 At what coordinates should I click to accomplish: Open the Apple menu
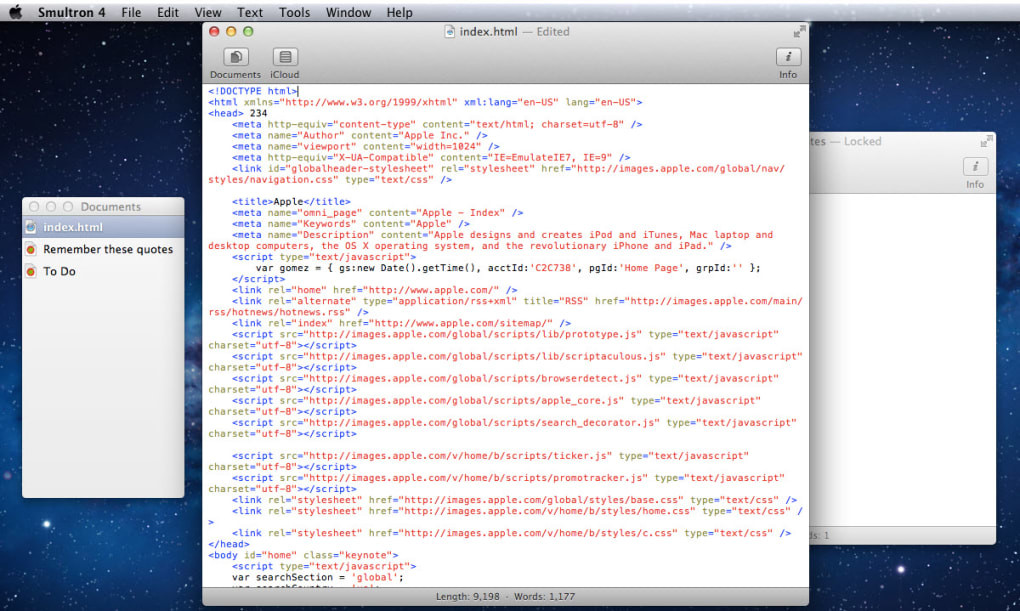click(x=16, y=12)
